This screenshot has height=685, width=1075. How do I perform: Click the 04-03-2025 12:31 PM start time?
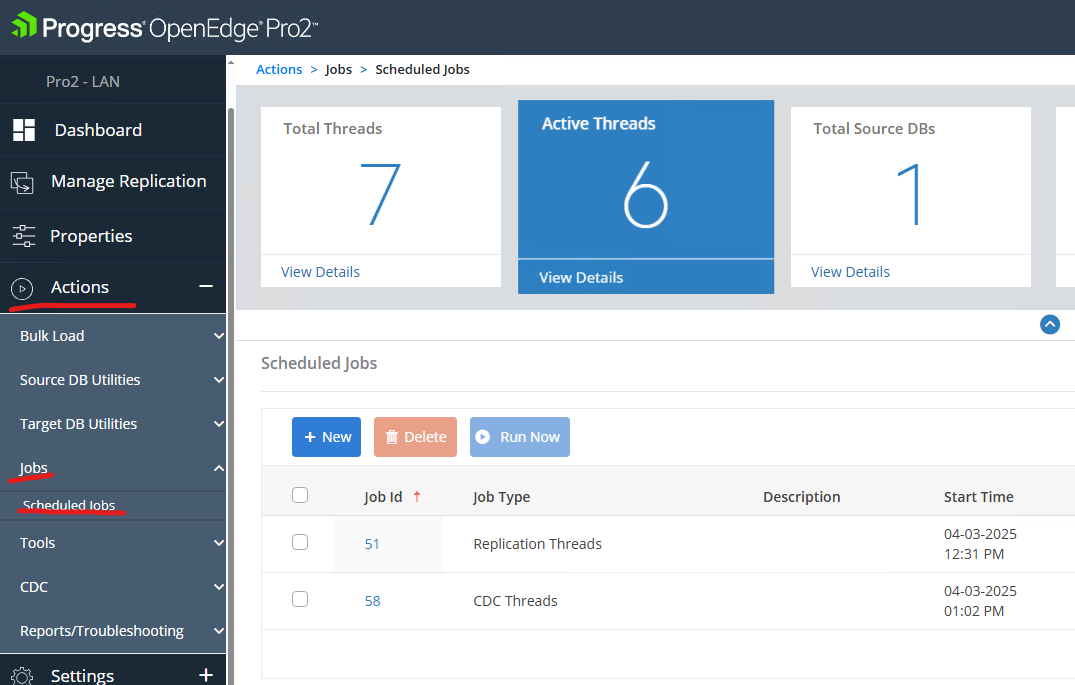pos(980,544)
